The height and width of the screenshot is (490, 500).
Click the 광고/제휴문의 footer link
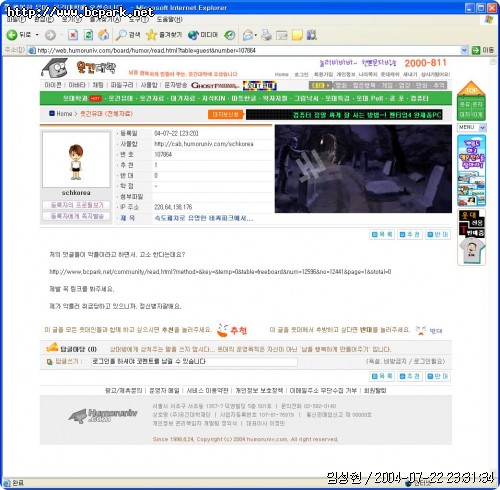pyautogui.click(x=124, y=390)
